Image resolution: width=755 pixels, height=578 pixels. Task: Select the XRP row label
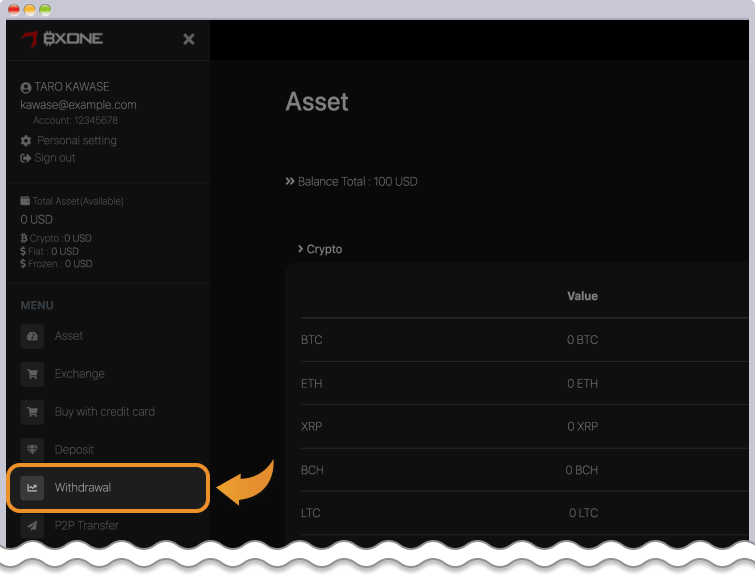pyautogui.click(x=312, y=427)
